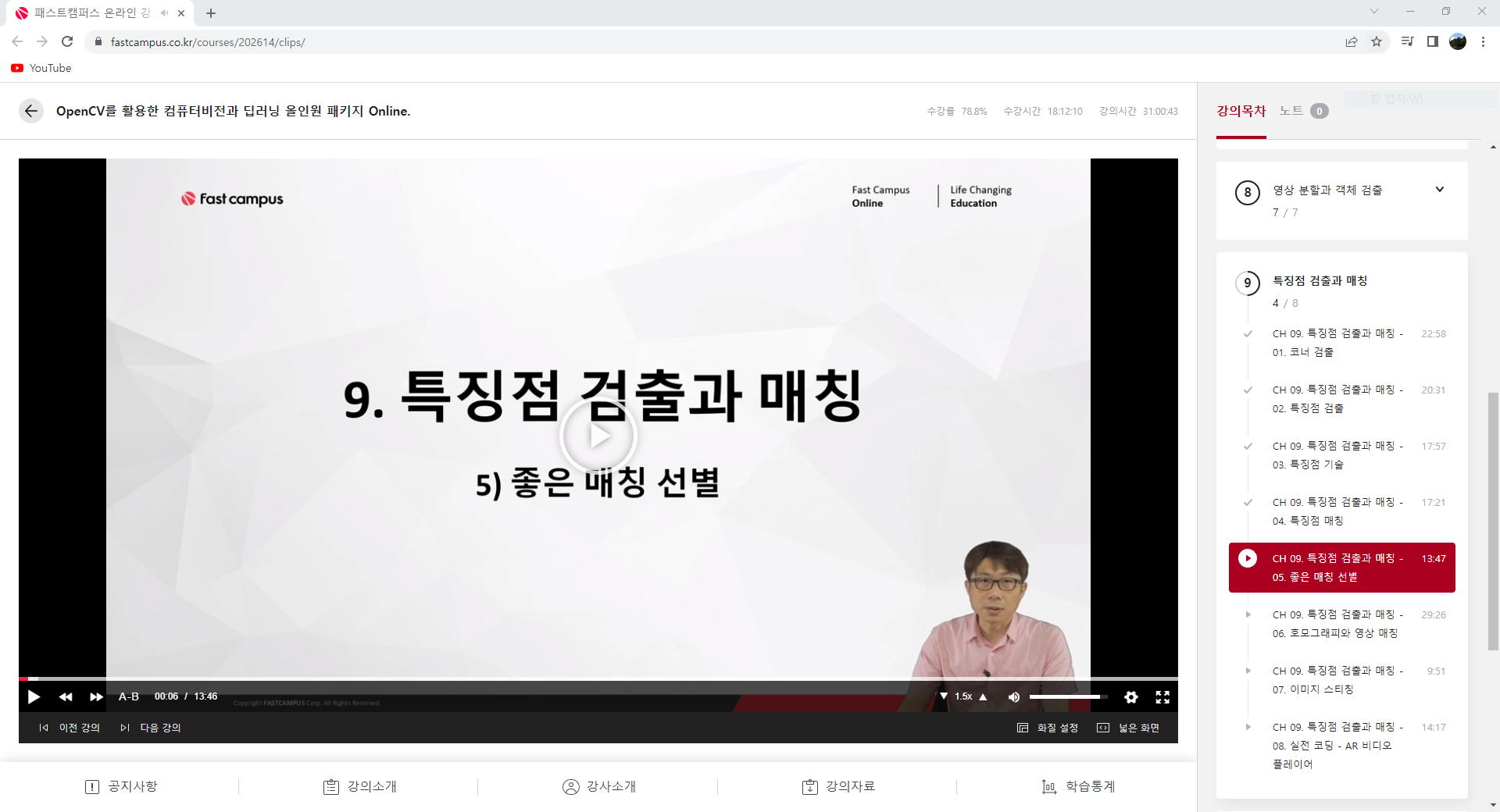Open lecture 08. 실전 코딩 - AR 비디오 플레이어

pyautogui.click(x=1342, y=746)
